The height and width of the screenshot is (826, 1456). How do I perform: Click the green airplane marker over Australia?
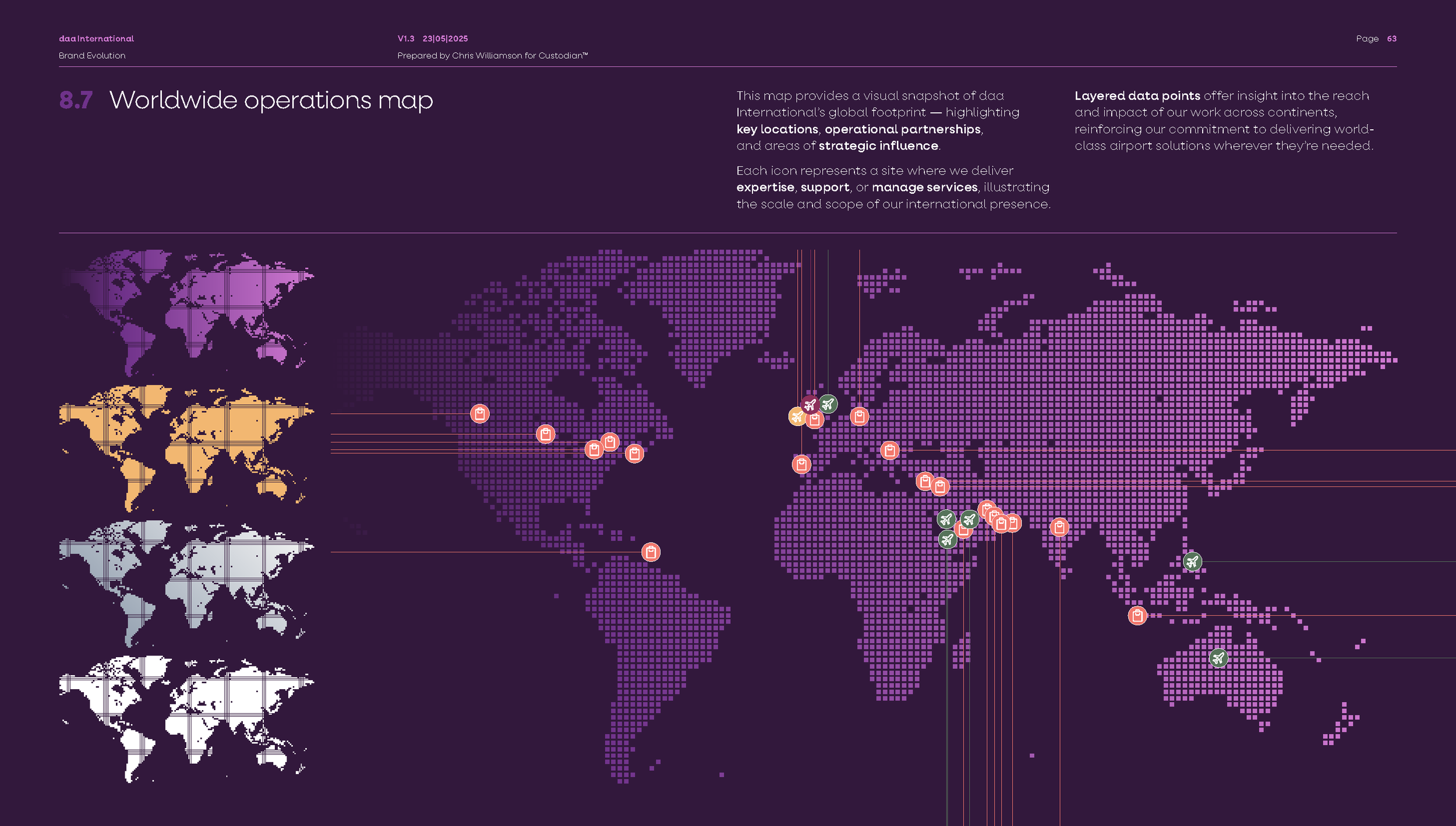[1219, 658]
